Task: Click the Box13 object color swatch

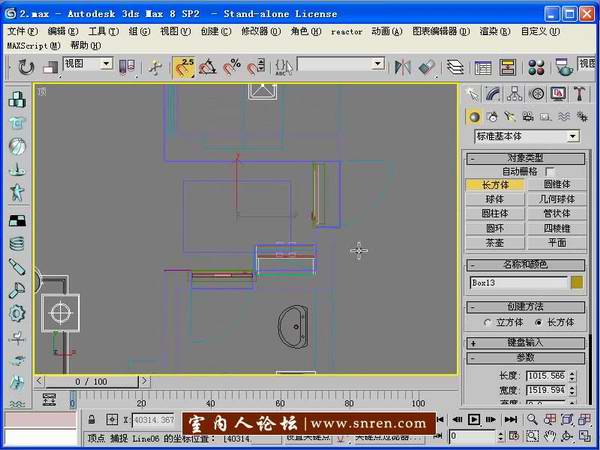Action: tap(577, 282)
